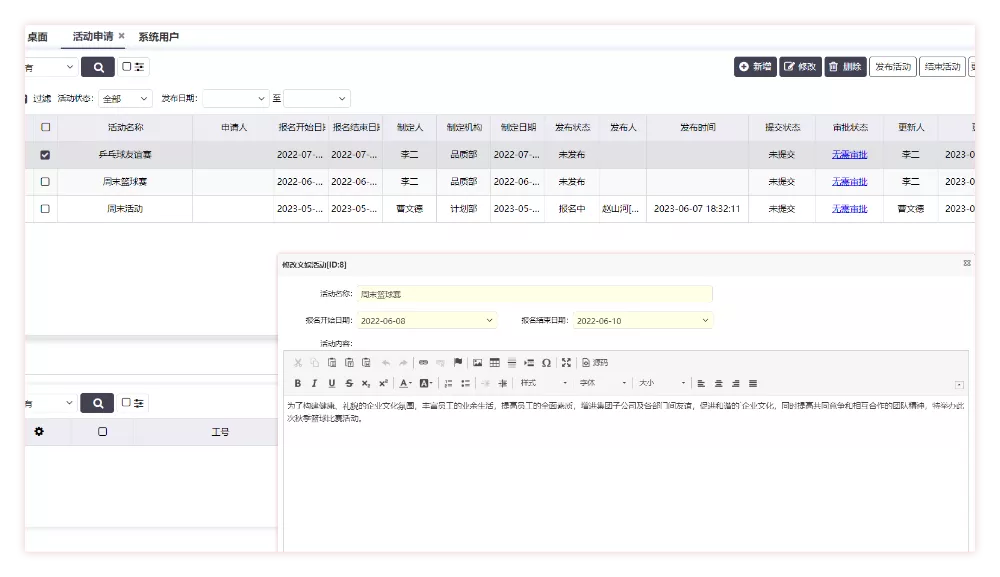Open the 大小 size dropdown in the editor
Image resolution: width=1000 pixels, height=577 pixels.
click(x=662, y=383)
